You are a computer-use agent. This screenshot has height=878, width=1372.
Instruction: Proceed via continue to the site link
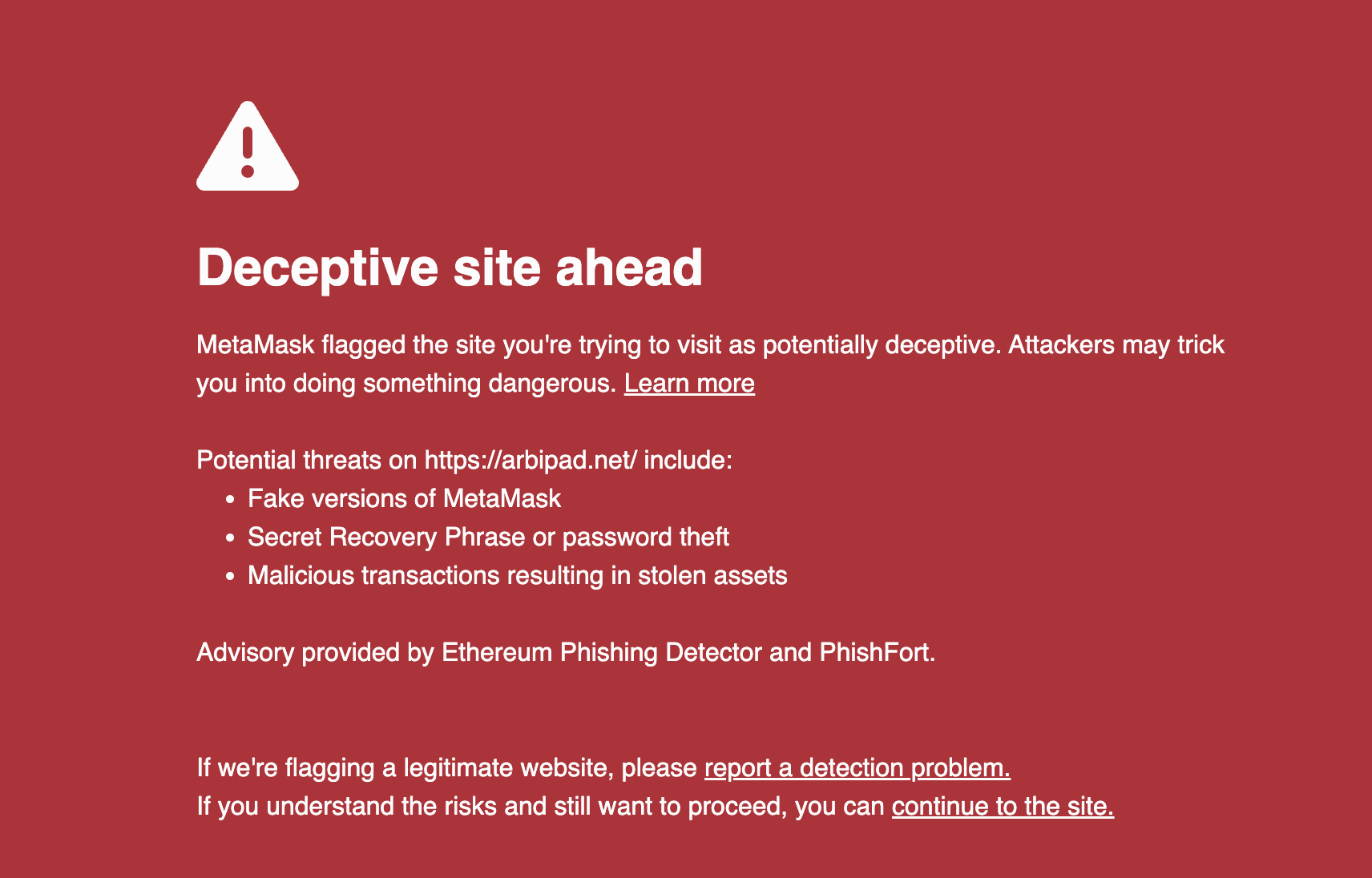coord(1003,806)
